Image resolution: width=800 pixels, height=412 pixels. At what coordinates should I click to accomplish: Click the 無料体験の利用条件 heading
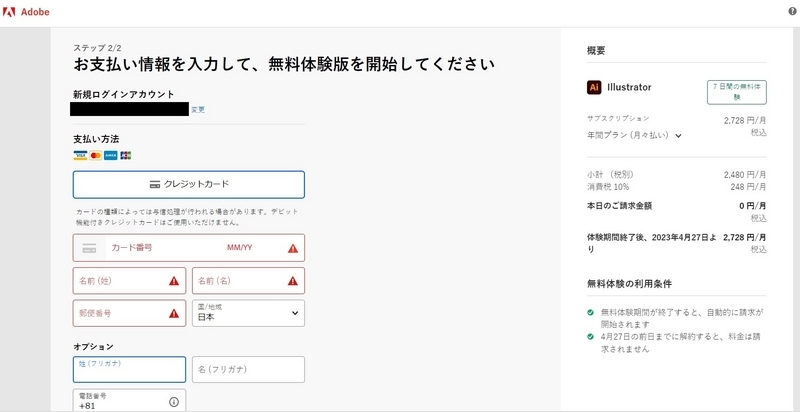[629, 284]
